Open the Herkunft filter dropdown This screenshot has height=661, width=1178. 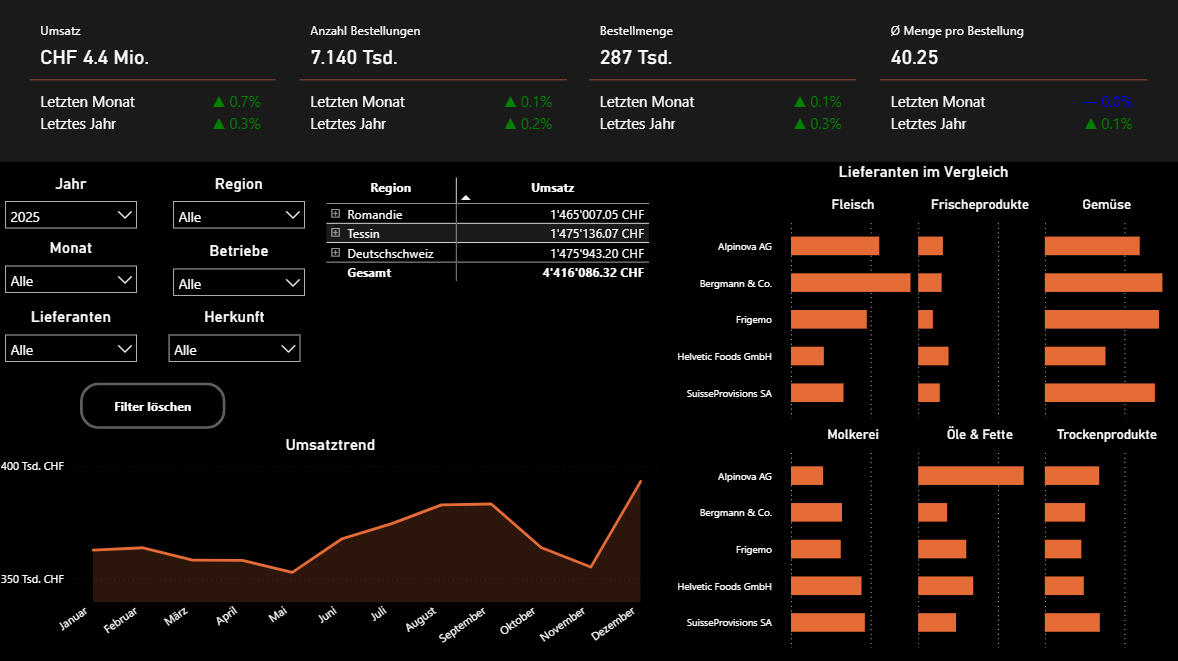point(235,349)
